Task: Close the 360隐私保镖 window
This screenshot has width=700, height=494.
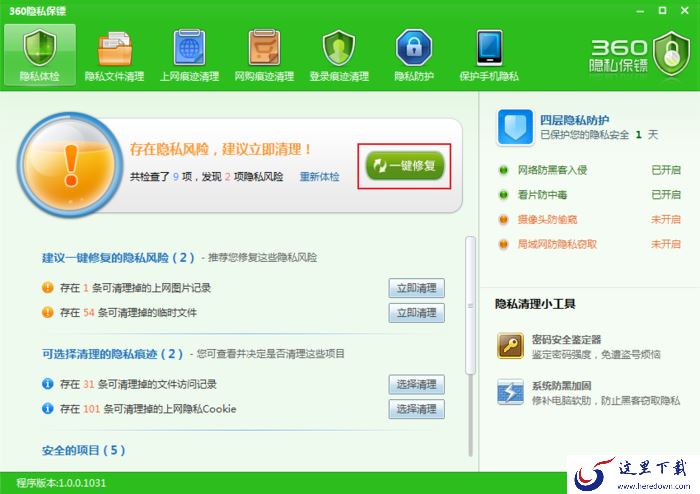Action: point(685,10)
